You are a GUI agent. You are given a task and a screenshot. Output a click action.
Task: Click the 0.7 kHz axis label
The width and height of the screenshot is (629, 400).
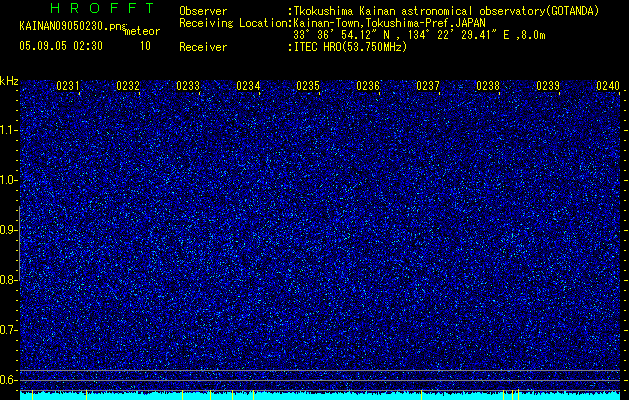pos(9,330)
